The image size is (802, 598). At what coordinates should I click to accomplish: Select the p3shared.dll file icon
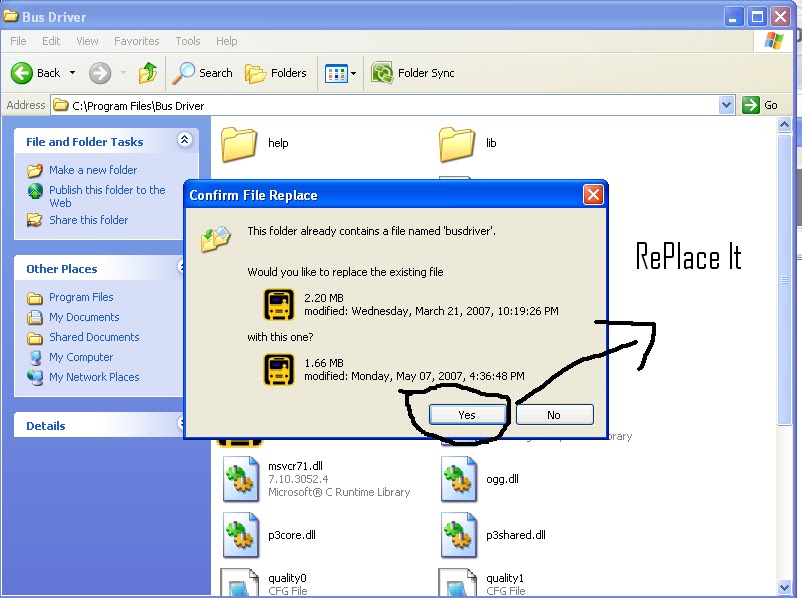point(459,535)
